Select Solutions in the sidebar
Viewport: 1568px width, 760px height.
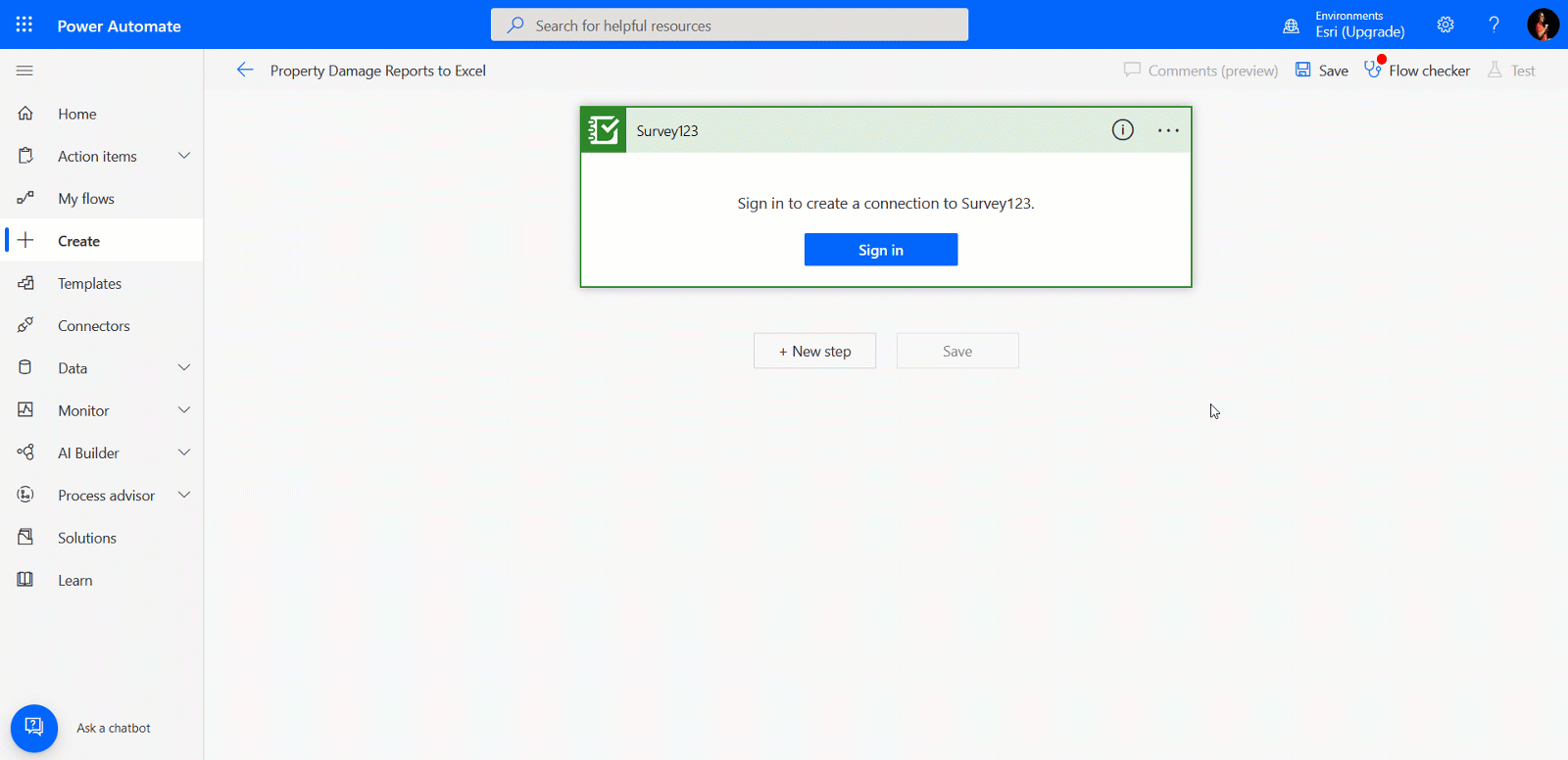102,537
